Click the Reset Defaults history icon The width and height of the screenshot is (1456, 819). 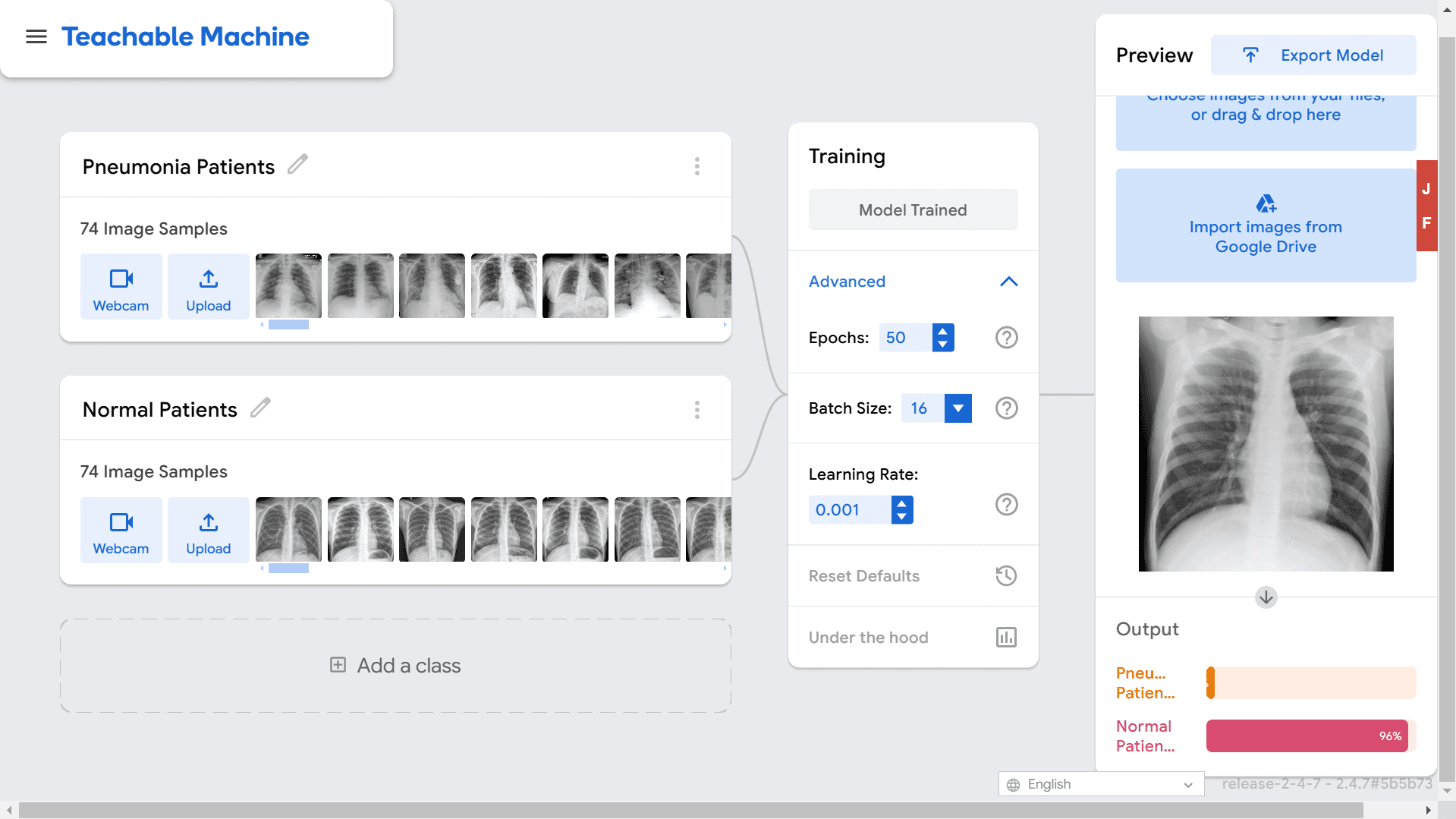[1006, 576]
